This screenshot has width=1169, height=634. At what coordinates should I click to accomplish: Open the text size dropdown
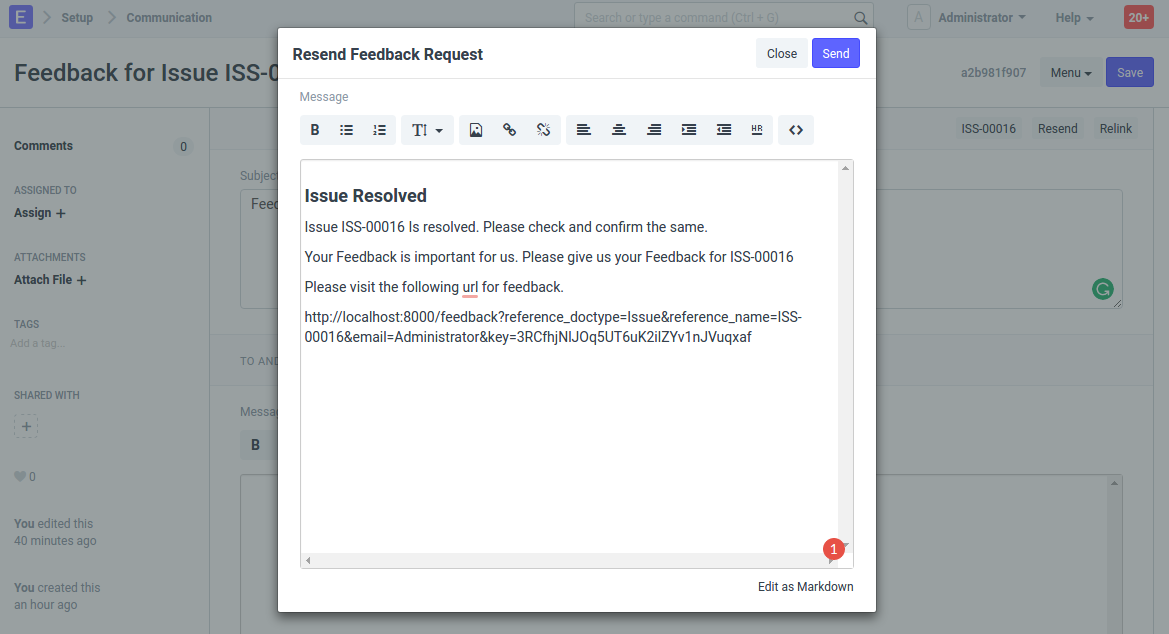[x=427, y=130]
